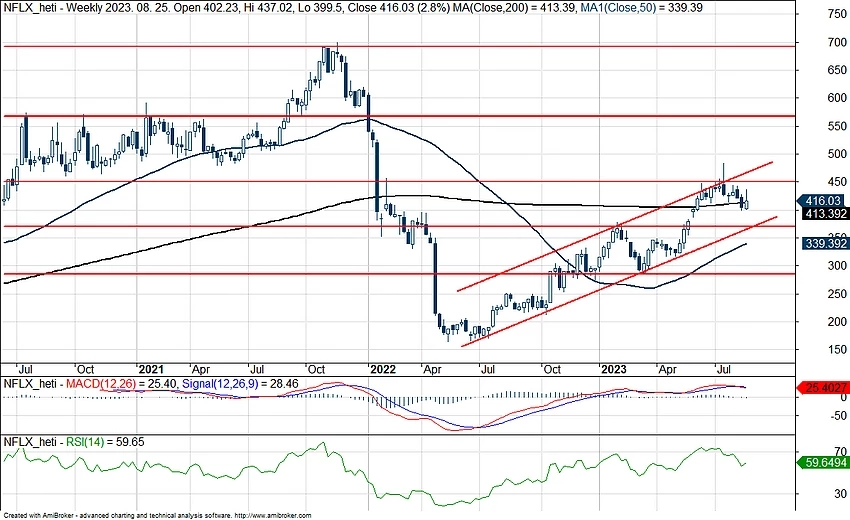Click the 'MA1(Close,50) = 339.39' legend
This screenshot has width=850, height=520.
coord(641,8)
